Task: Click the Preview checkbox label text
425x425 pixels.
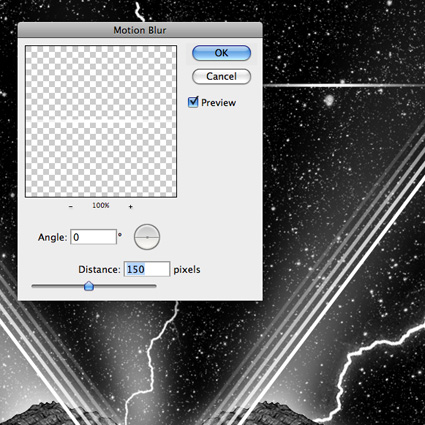Action: coord(218,103)
